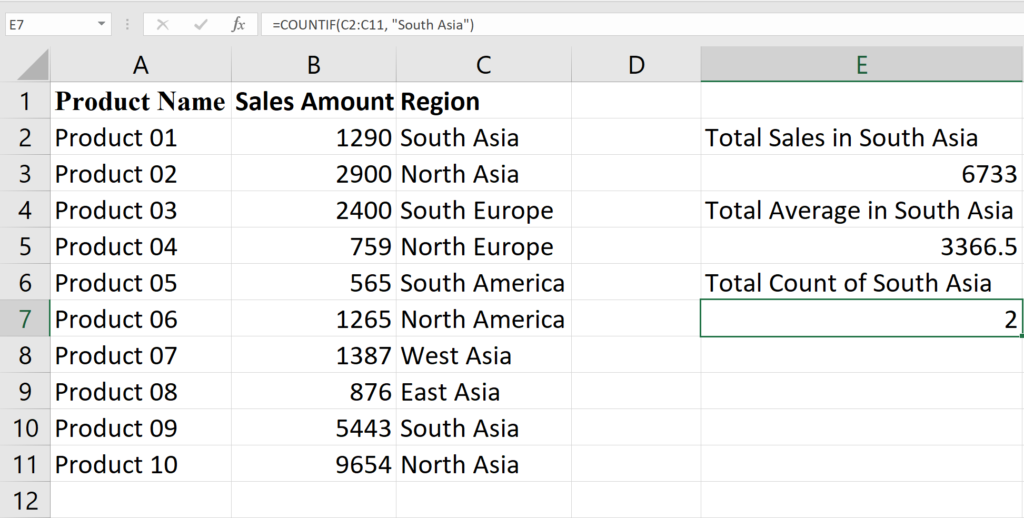Select cell containing Product 05
Screen dimensions: 1024x518
[140, 282]
